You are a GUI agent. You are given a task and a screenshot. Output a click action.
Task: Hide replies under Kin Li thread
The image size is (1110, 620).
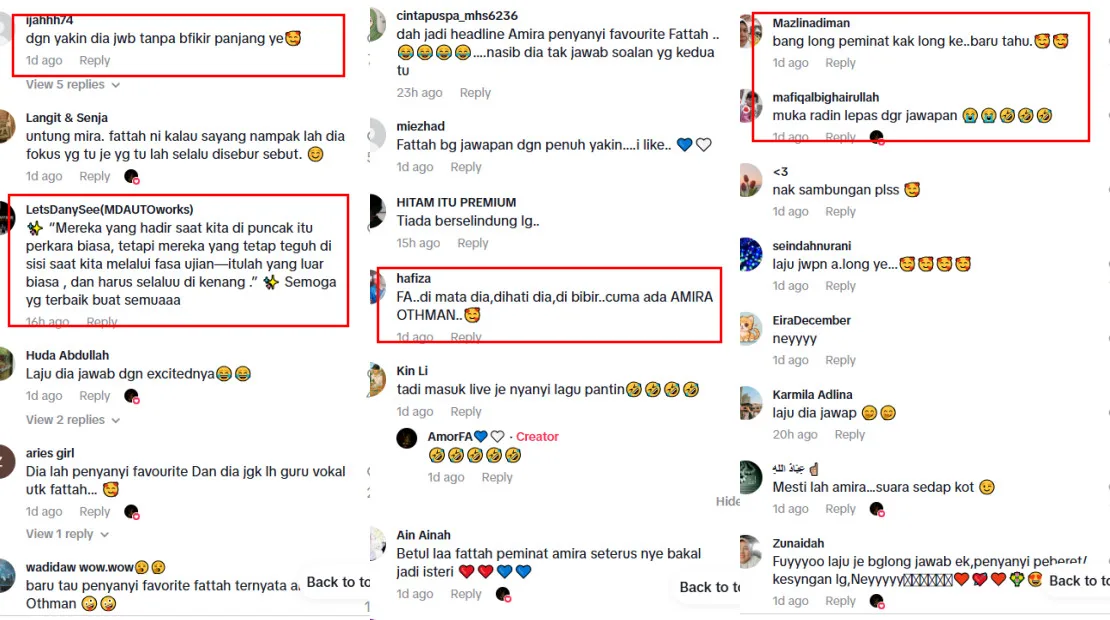pos(728,501)
